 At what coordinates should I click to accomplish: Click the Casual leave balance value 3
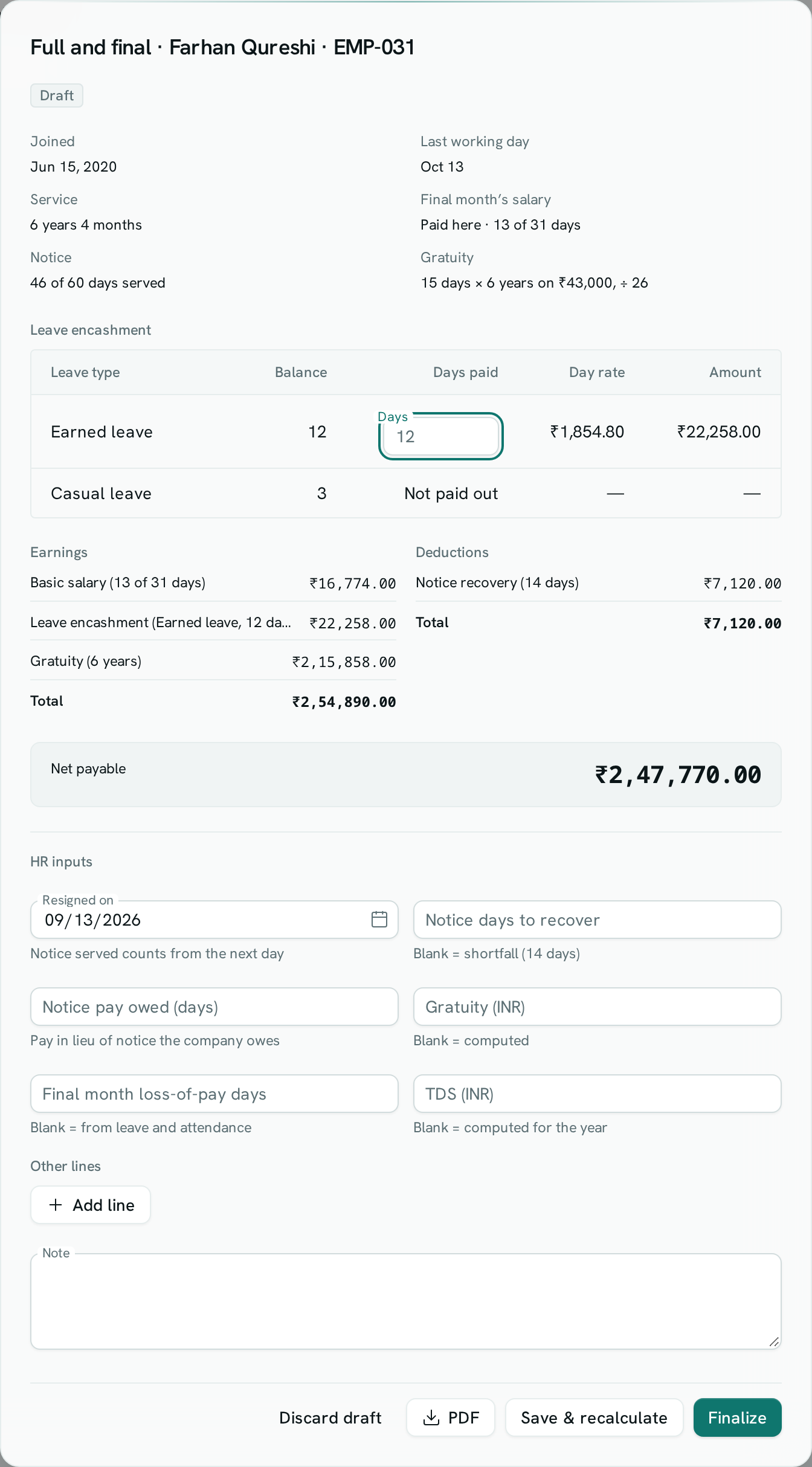(x=321, y=493)
